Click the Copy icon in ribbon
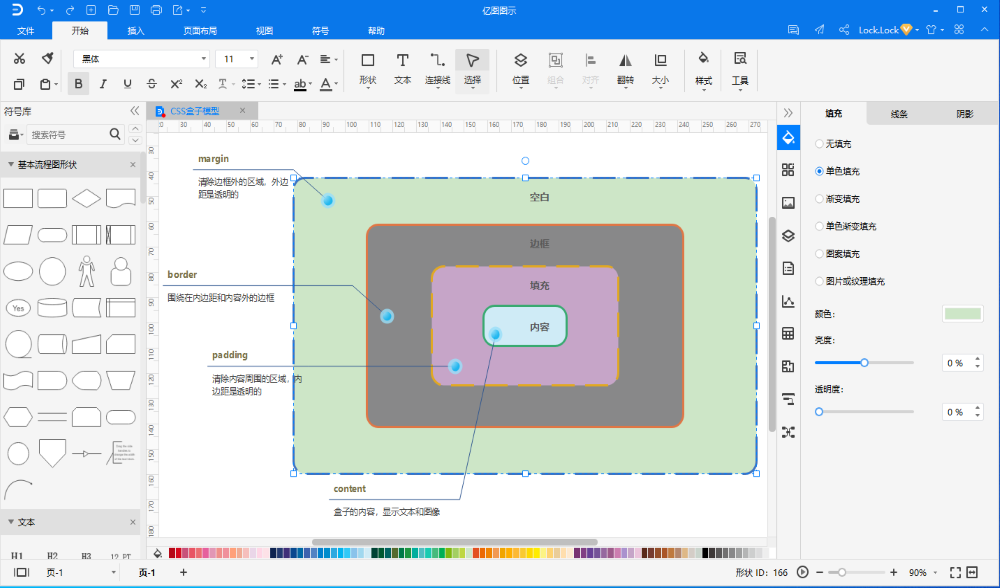The width and height of the screenshot is (1000, 588). 19,84
